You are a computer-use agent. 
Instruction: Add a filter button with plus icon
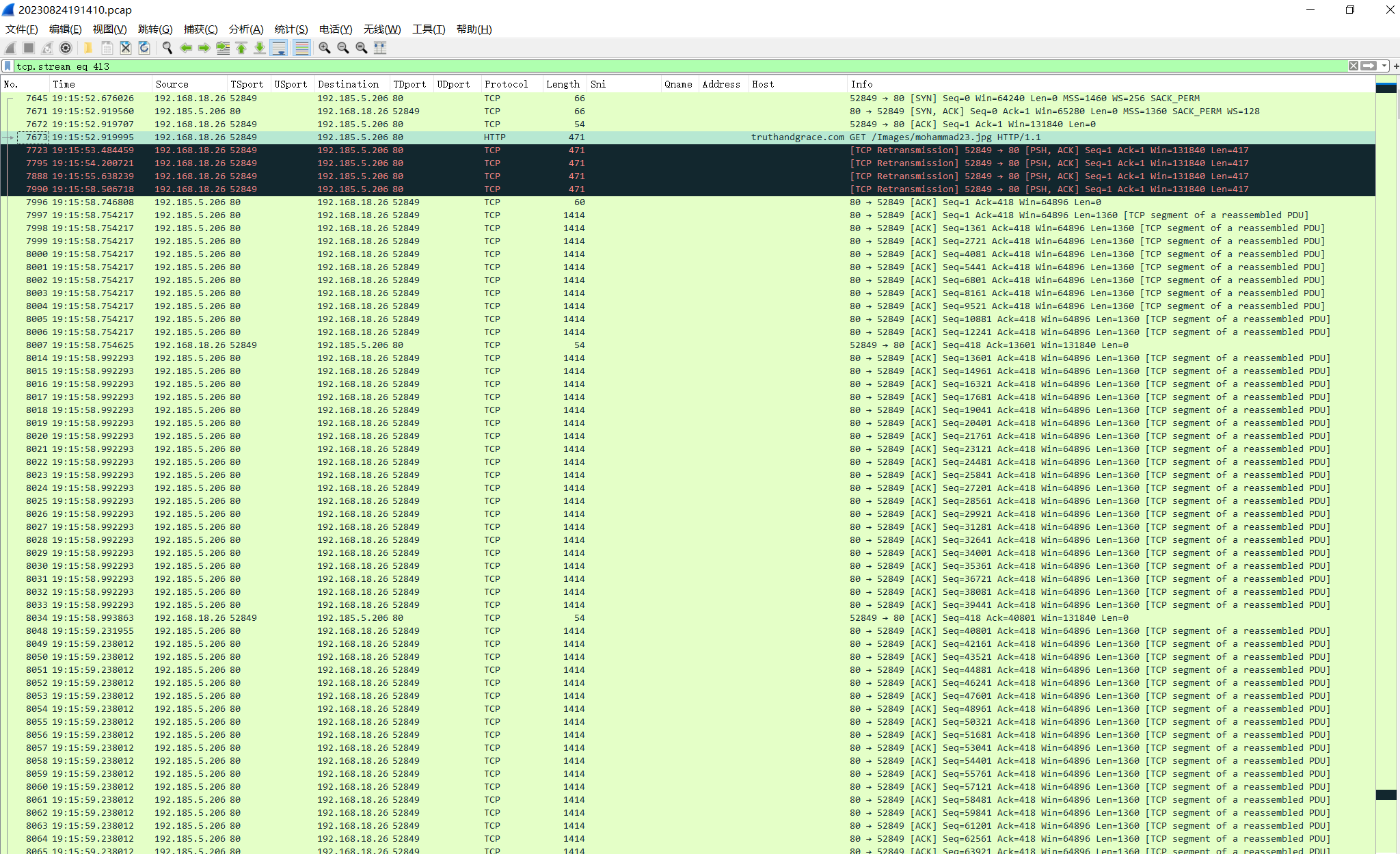click(x=1395, y=66)
